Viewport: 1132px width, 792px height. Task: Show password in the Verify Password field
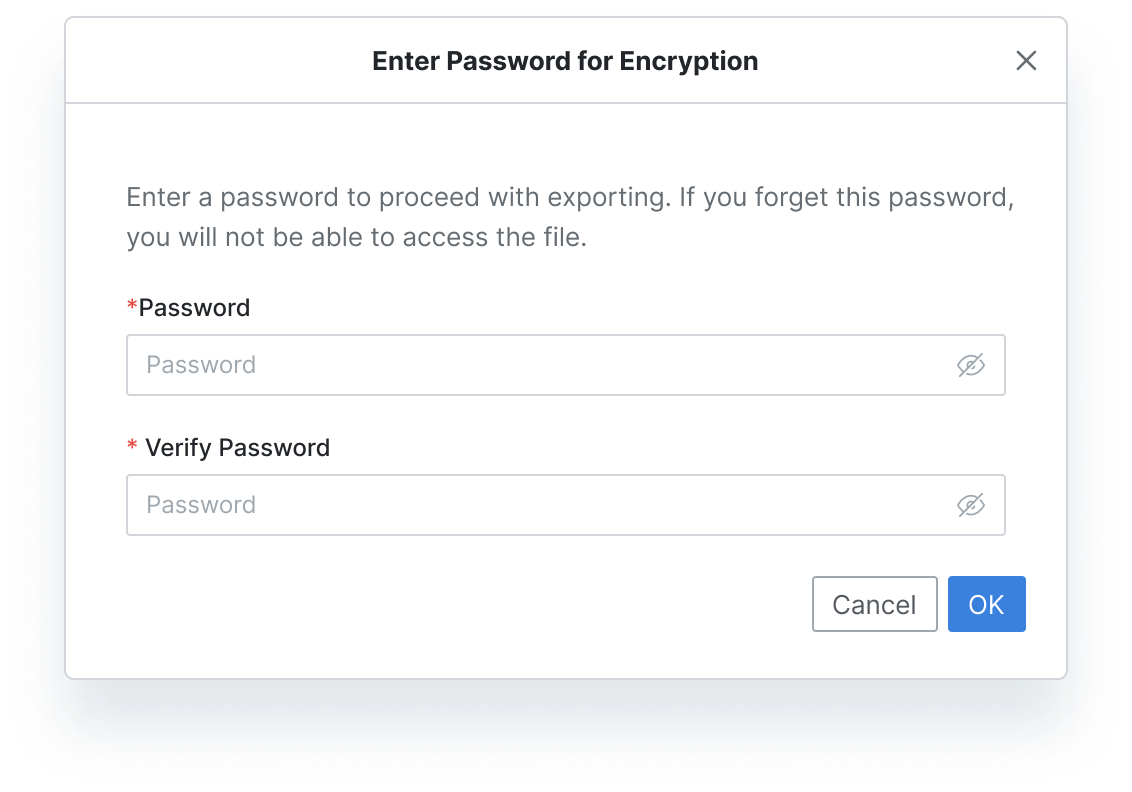point(970,506)
